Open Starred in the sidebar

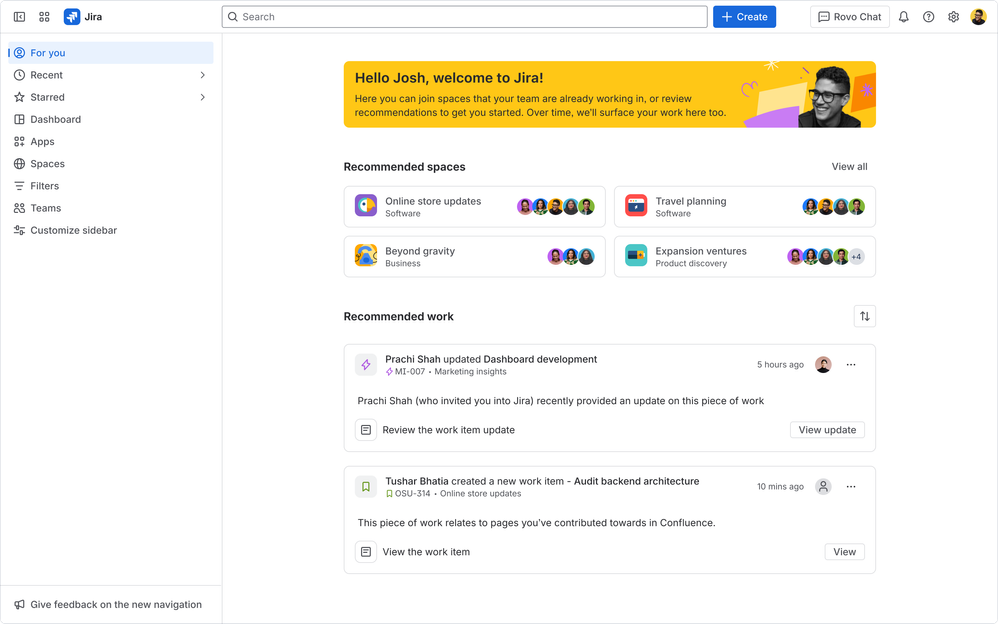[x=111, y=97]
